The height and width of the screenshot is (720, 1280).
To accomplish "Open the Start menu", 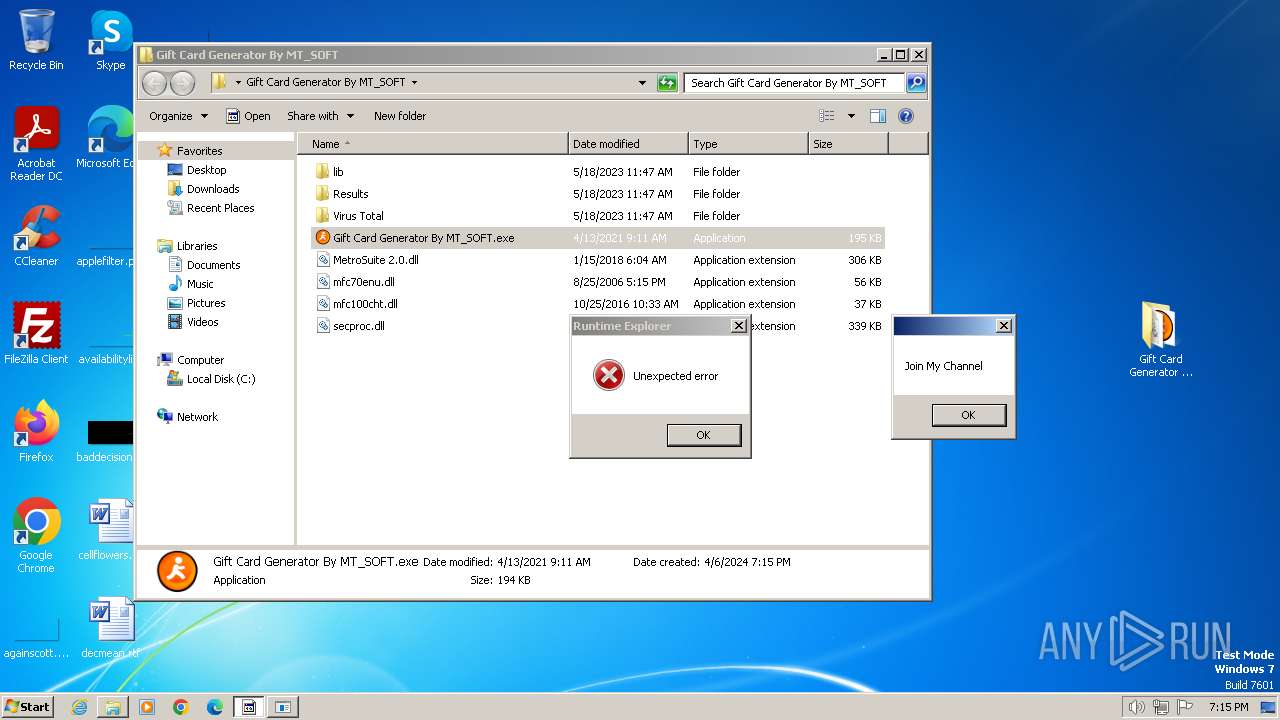I will coord(28,707).
